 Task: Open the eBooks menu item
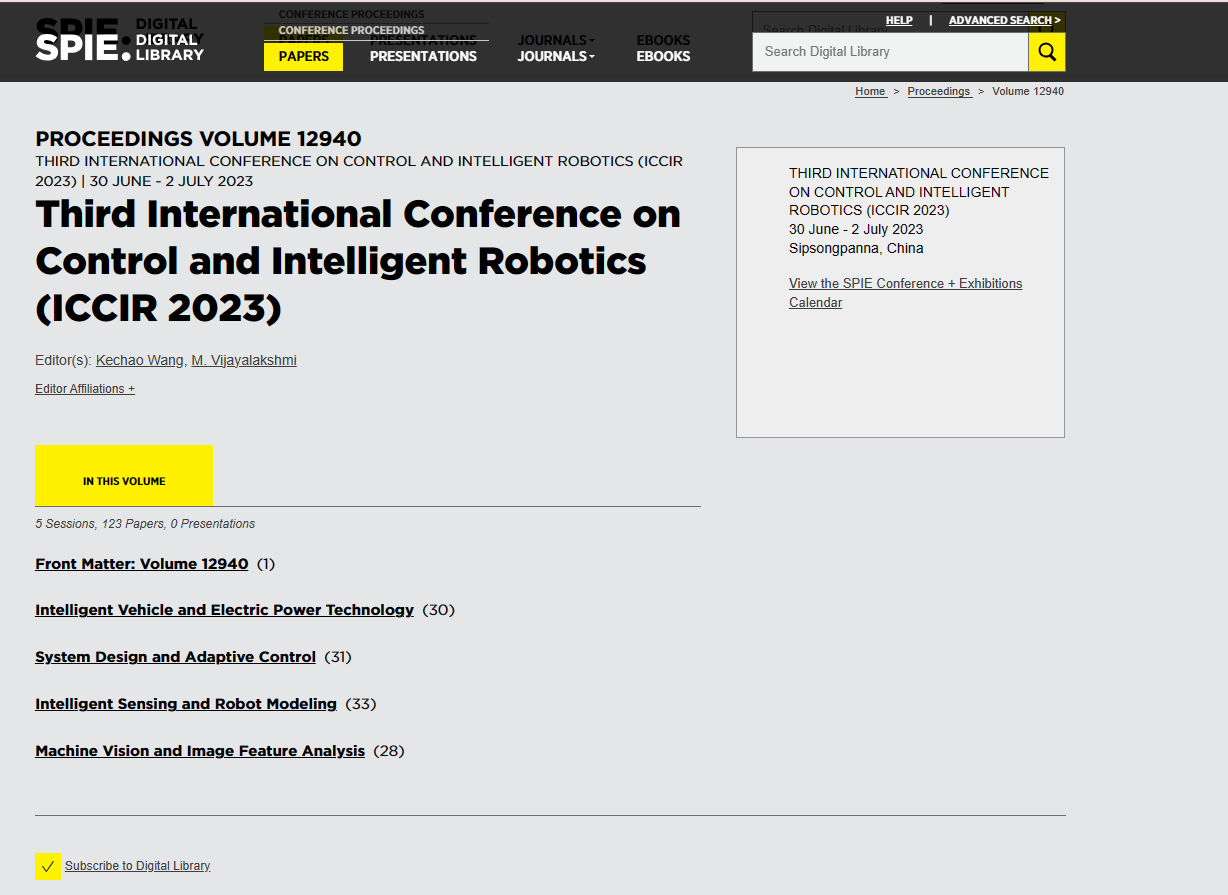click(663, 57)
